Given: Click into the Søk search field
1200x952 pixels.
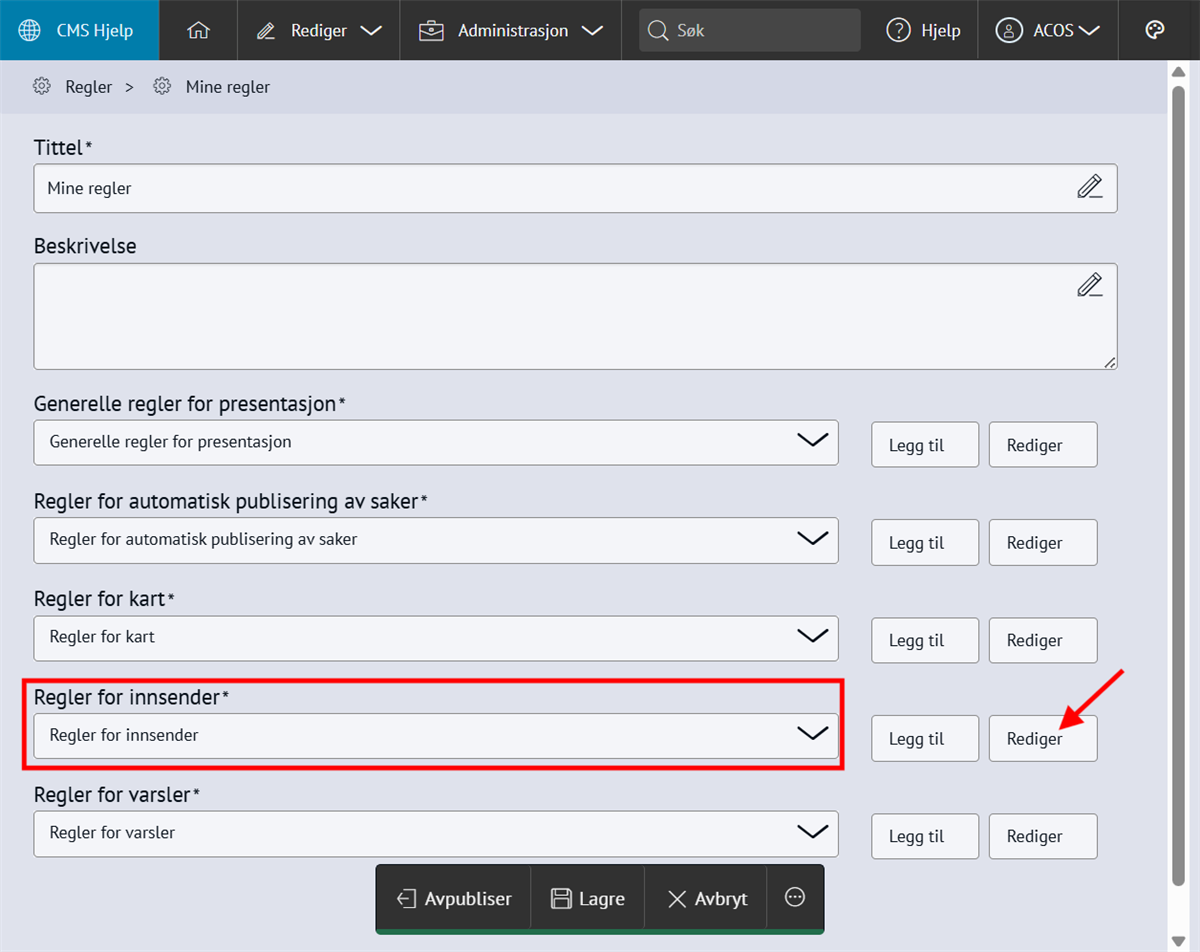Looking at the screenshot, I should 760,30.
